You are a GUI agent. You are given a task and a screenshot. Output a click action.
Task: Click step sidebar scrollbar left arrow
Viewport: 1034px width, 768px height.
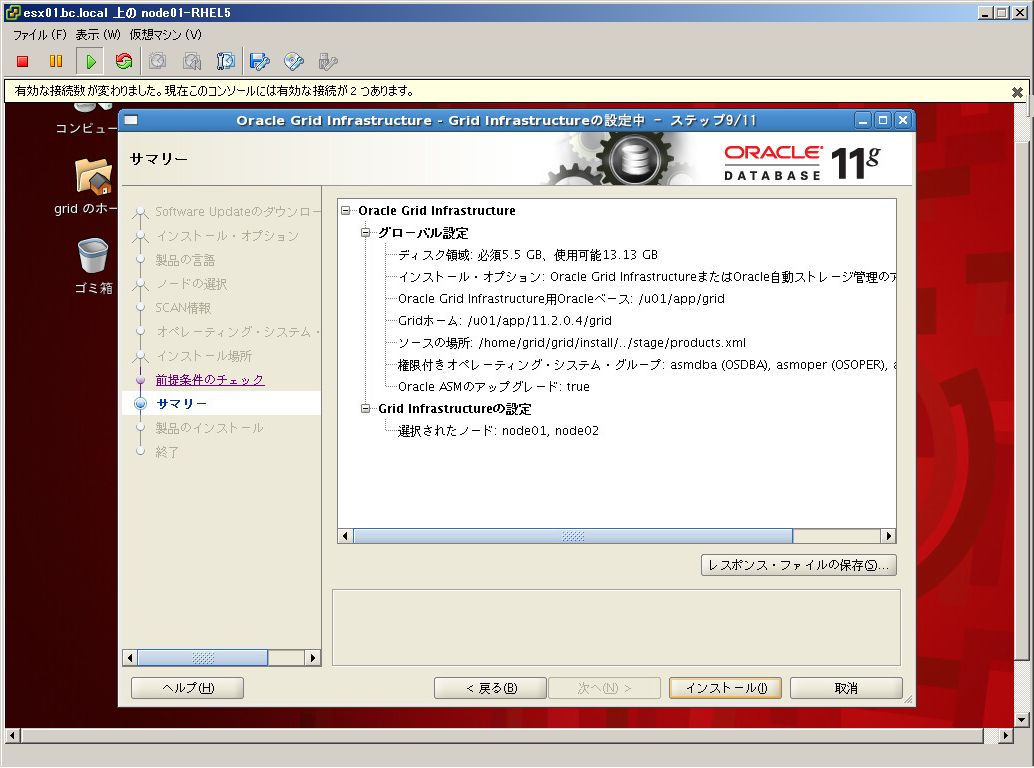click(130, 657)
